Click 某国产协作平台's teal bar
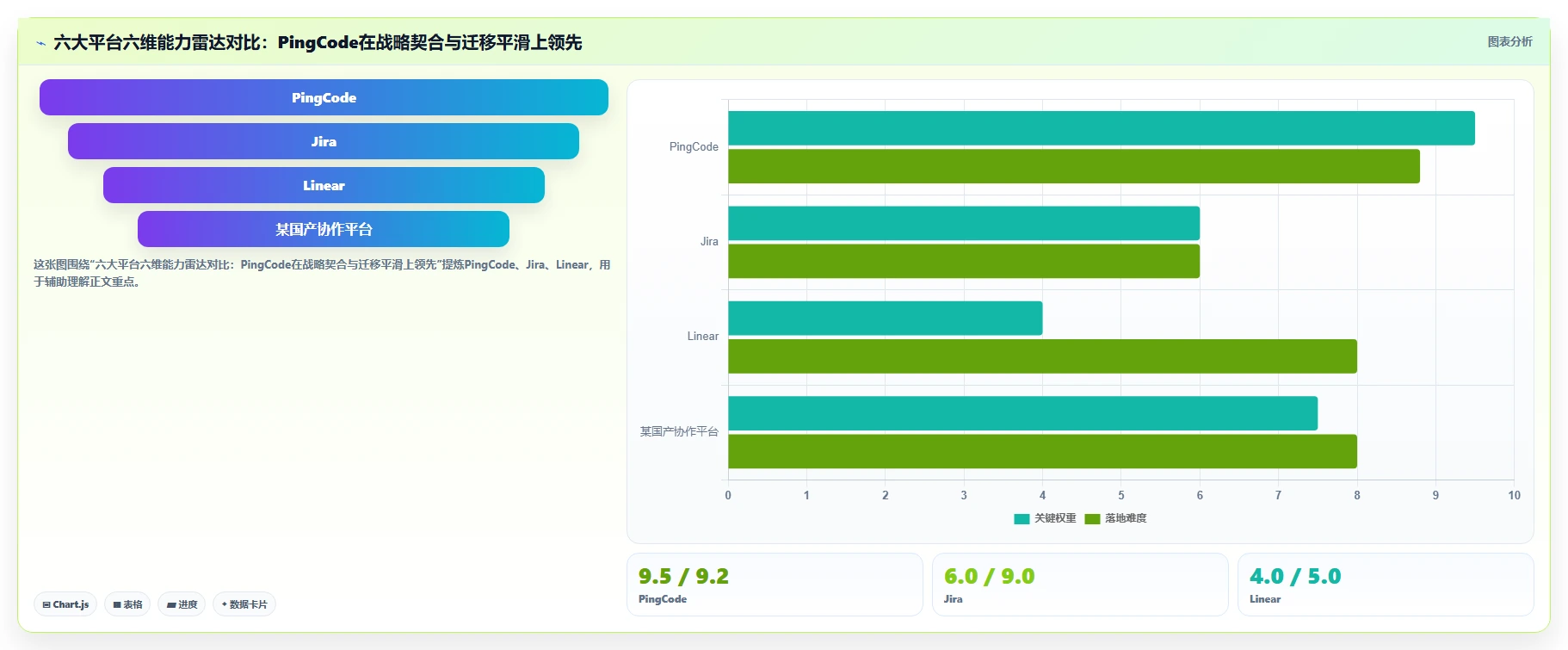This screenshot has width=1568, height=650. click(x=1023, y=413)
